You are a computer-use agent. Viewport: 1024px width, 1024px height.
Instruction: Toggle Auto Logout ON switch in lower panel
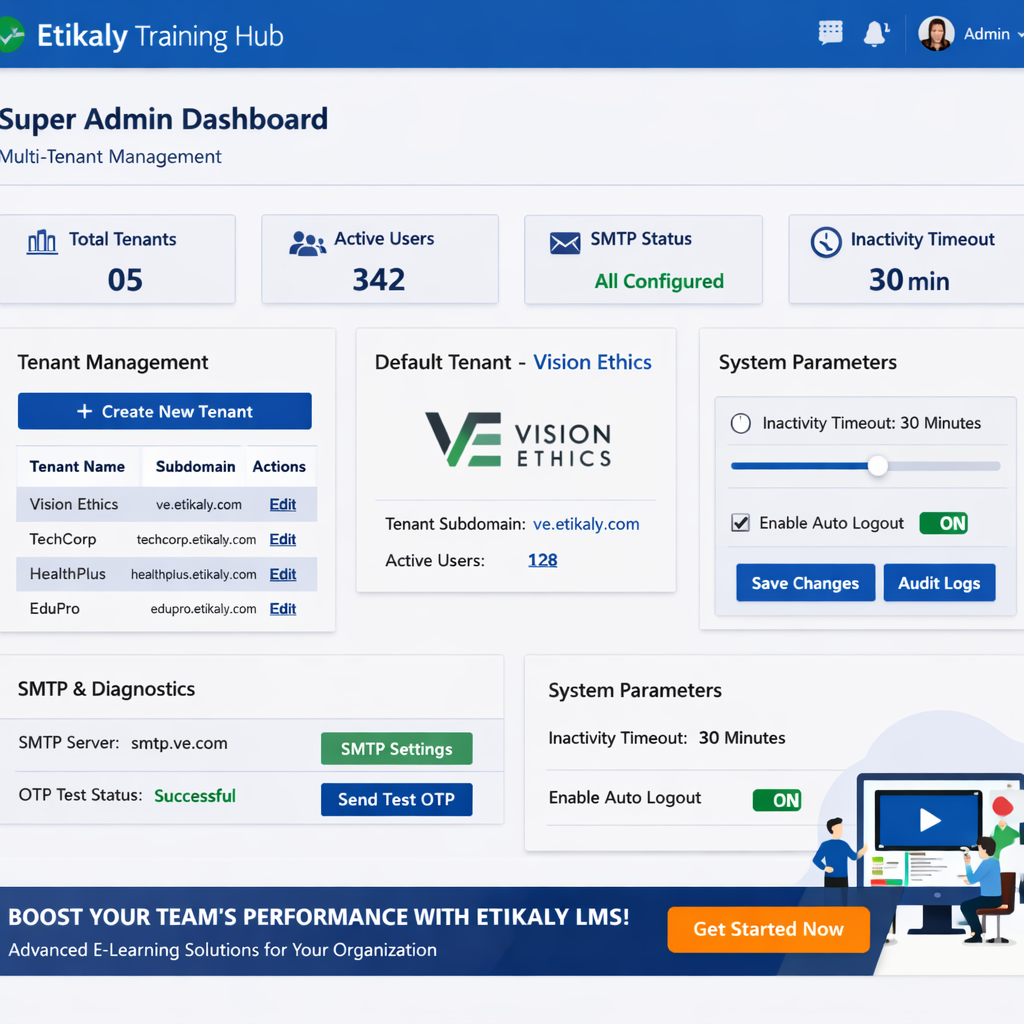coord(777,799)
